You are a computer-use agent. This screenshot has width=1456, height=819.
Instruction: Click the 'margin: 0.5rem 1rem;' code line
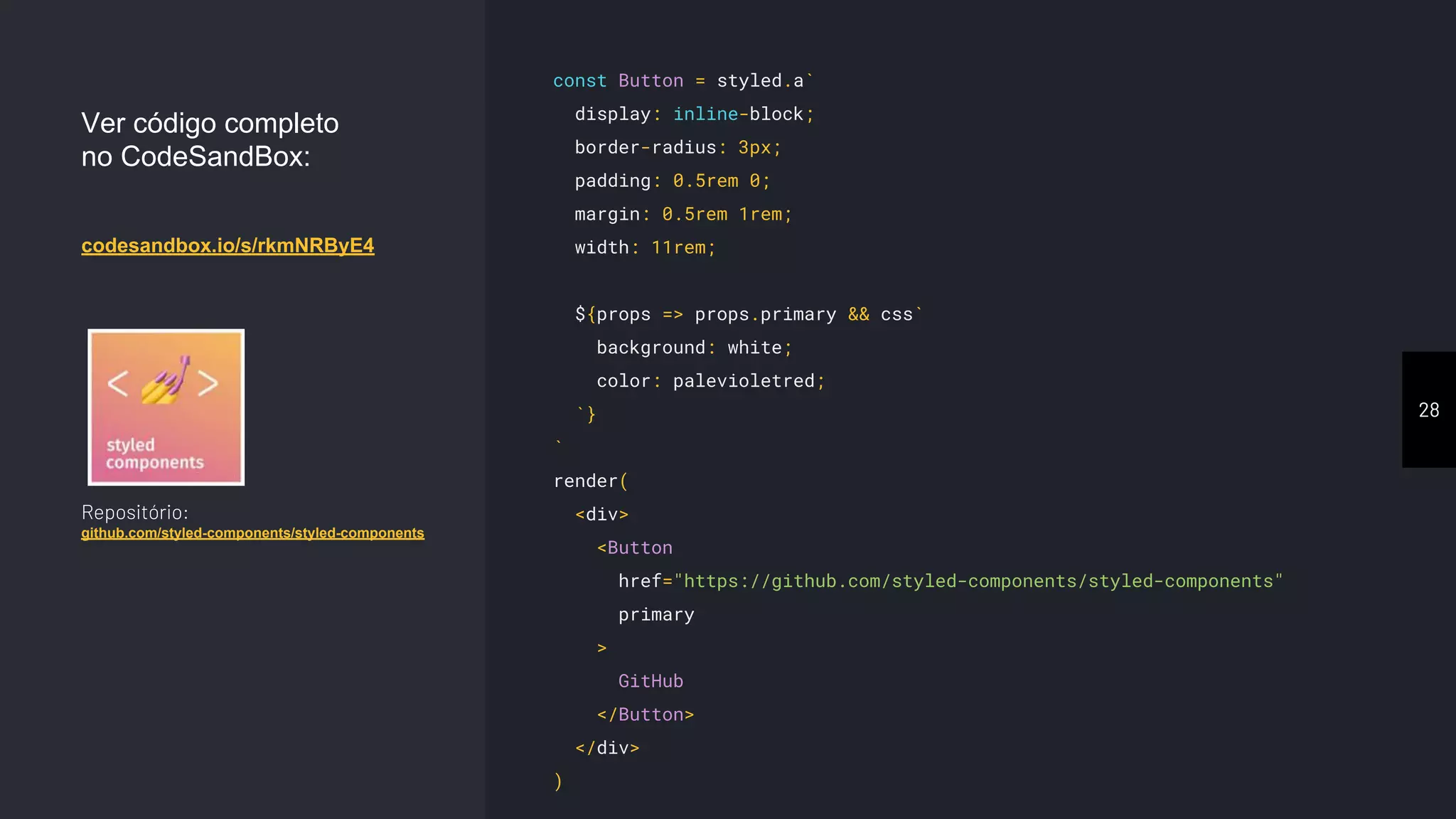[683, 215]
